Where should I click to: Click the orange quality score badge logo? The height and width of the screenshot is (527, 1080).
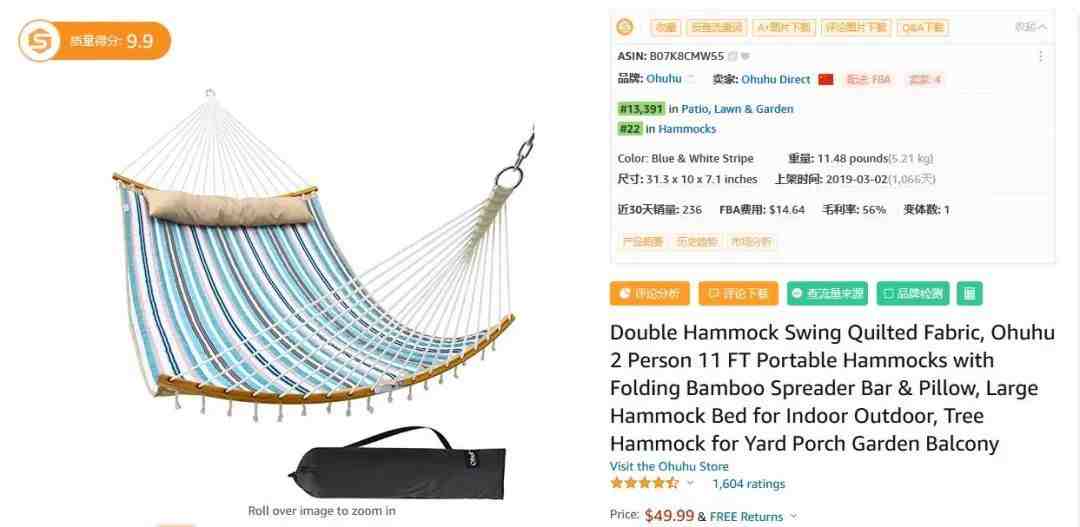(x=39, y=41)
